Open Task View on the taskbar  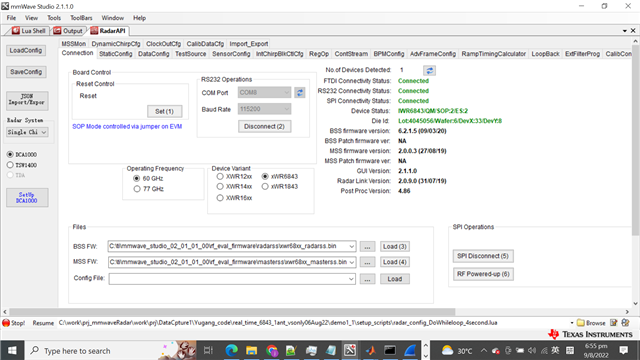[x=208, y=351]
